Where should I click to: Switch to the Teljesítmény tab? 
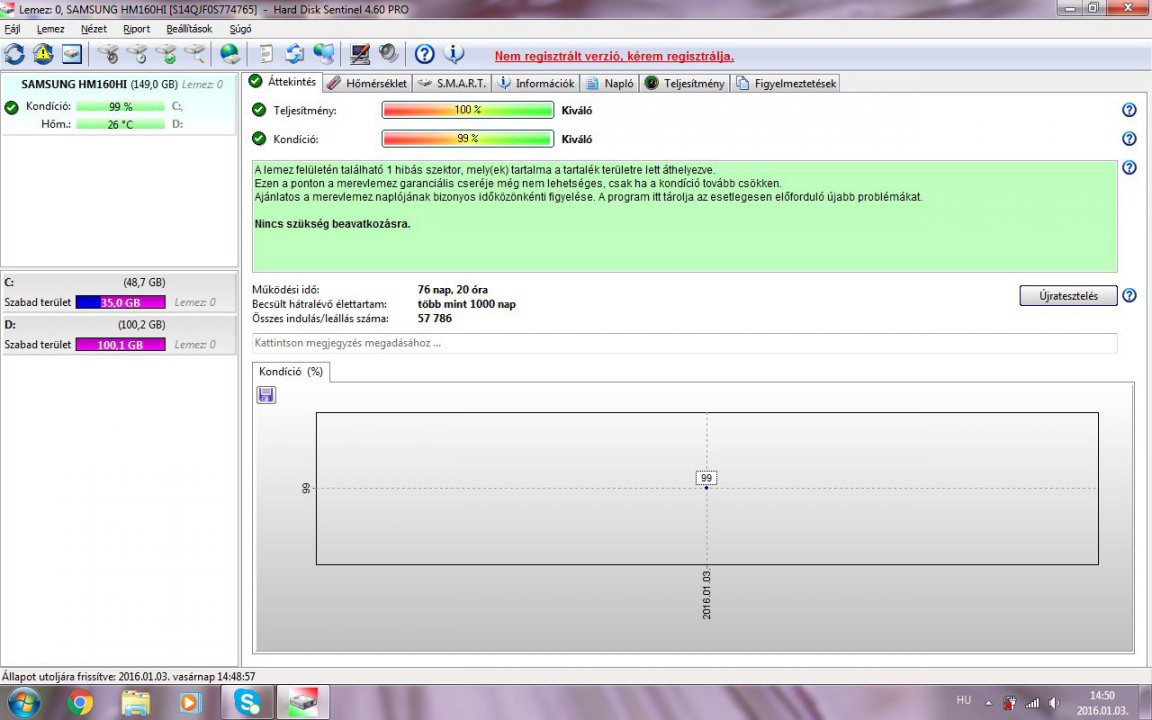685,83
